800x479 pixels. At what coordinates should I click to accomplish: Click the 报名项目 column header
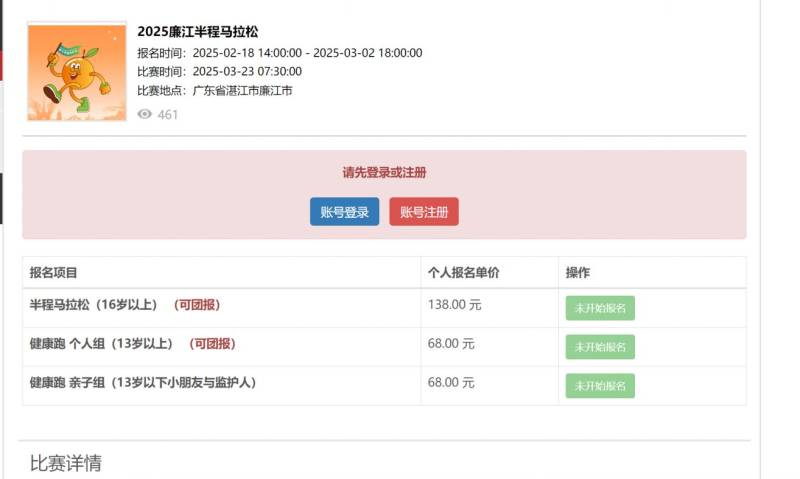pos(54,273)
